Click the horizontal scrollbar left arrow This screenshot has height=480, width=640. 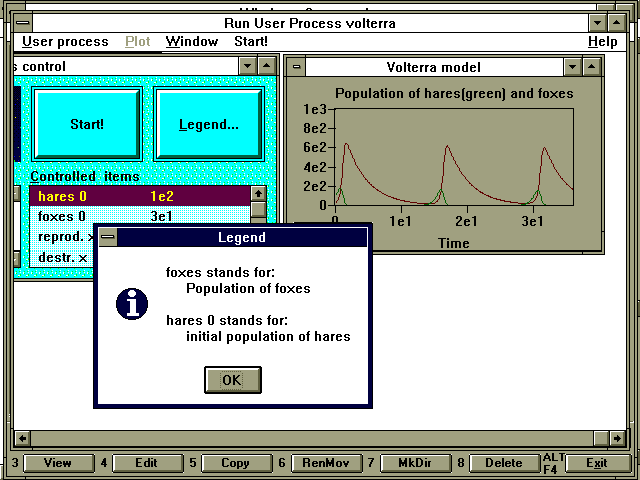[x=22, y=438]
